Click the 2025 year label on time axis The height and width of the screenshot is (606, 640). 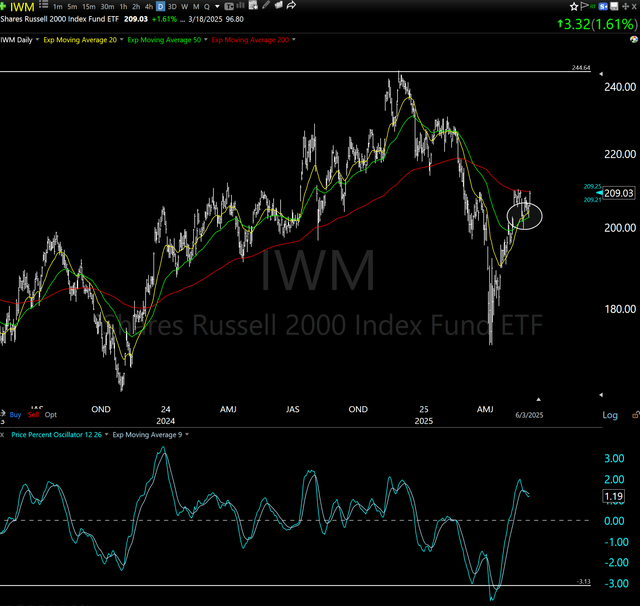[x=424, y=421]
